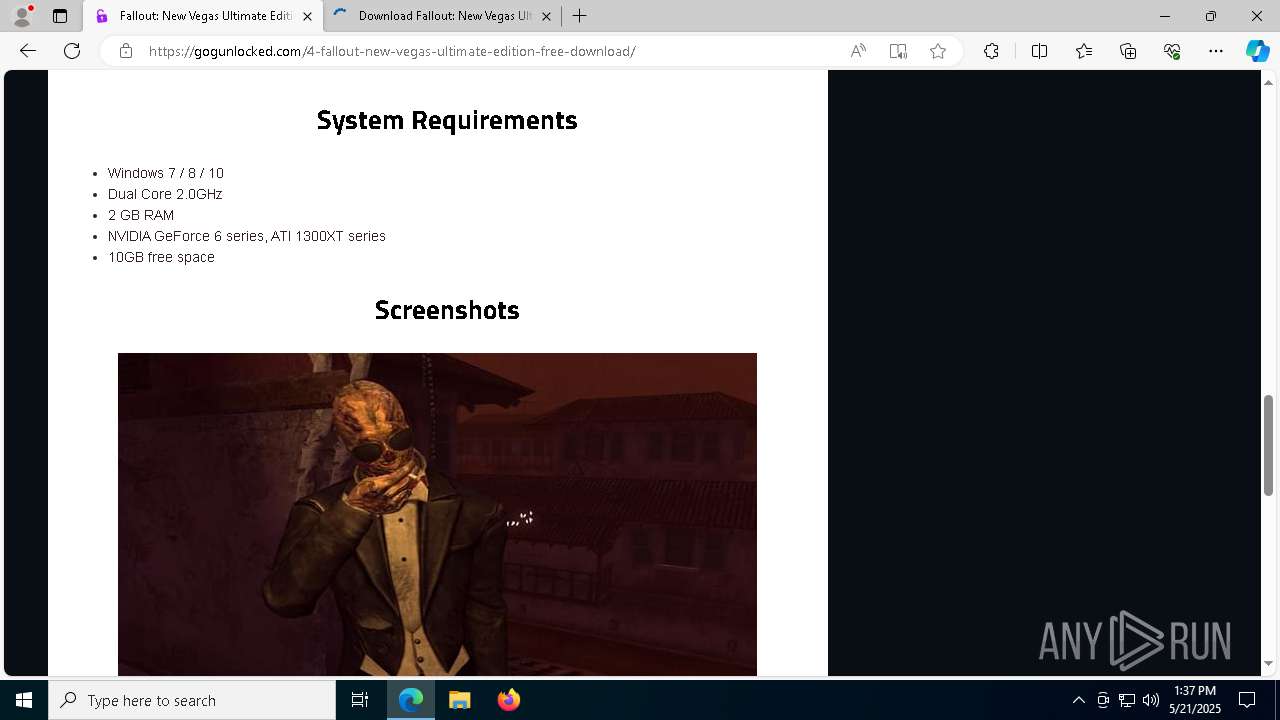Open the Copilot sidebar
1280x720 pixels.
[x=1257, y=51]
